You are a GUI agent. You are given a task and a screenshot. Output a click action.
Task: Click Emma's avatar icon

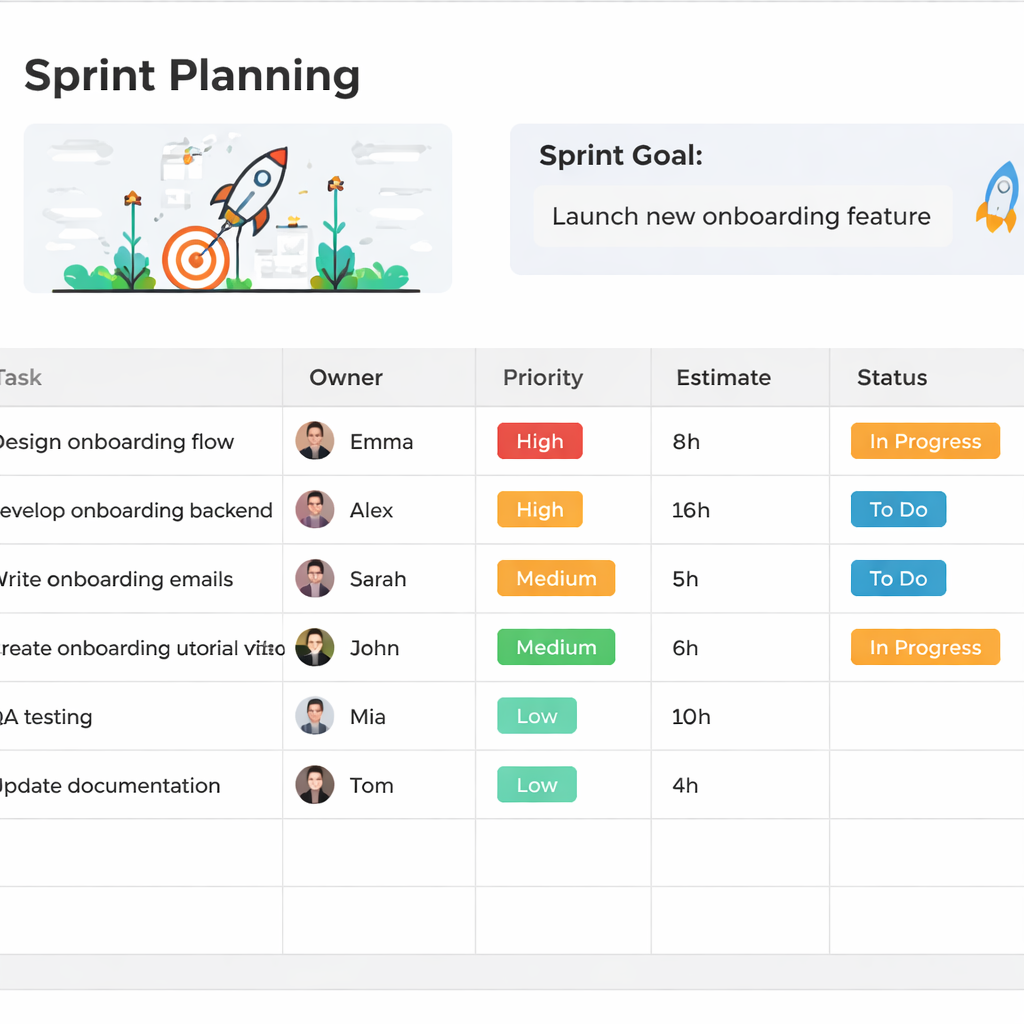(315, 441)
